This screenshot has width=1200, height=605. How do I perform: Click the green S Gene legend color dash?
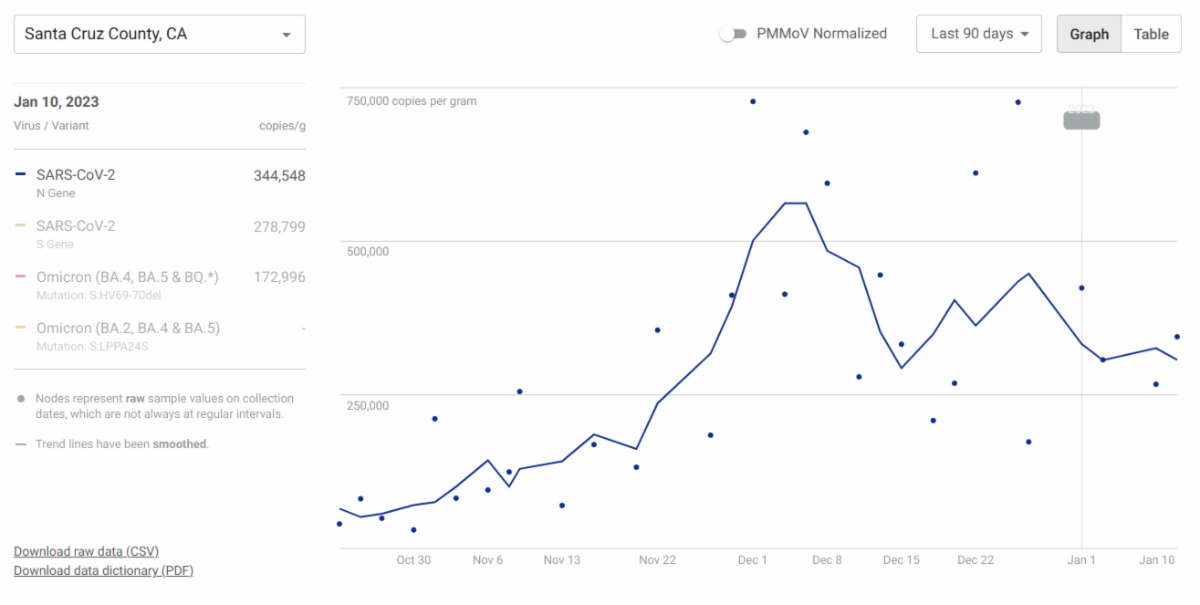(21, 226)
